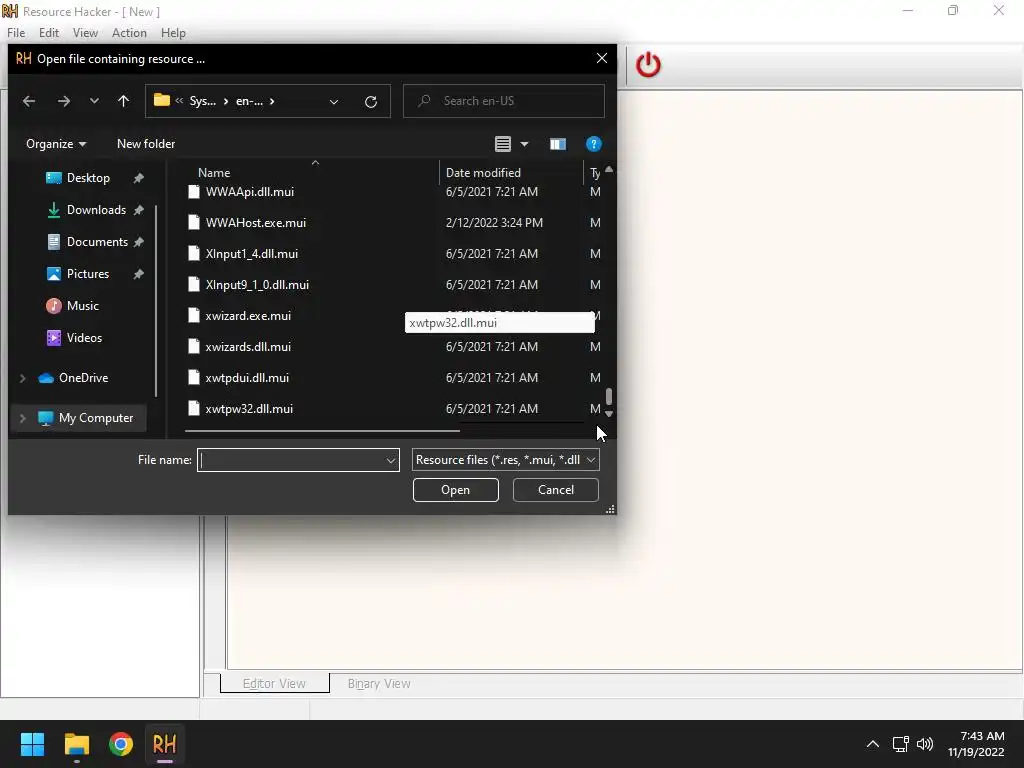Toggle the preview pane icon
The image size is (1024, 768).
pos(558,144)
